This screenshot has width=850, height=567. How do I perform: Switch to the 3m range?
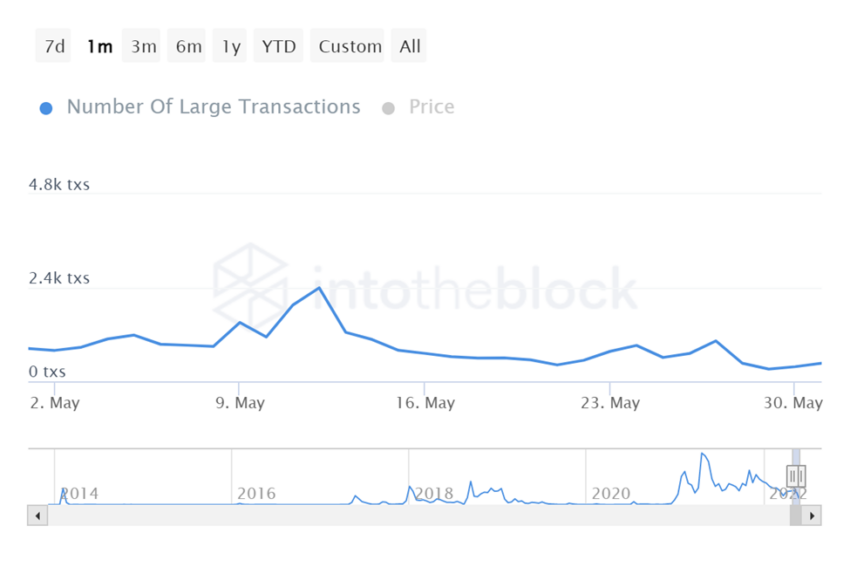click(143, 46)
